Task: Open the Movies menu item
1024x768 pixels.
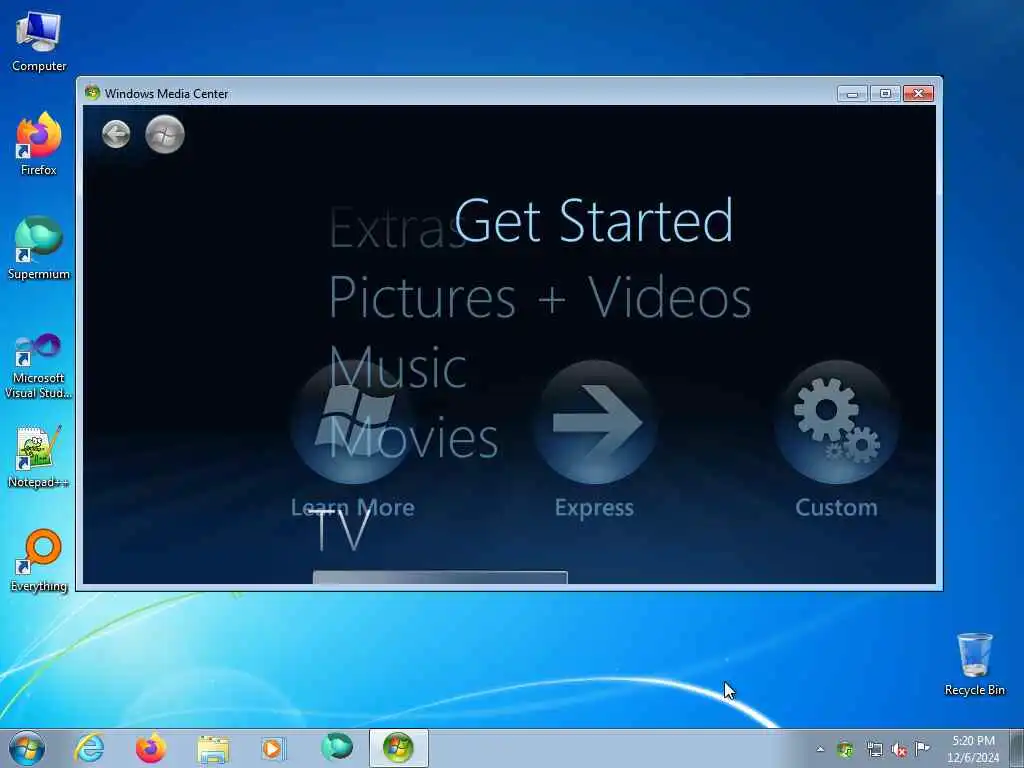Action: 413,438
